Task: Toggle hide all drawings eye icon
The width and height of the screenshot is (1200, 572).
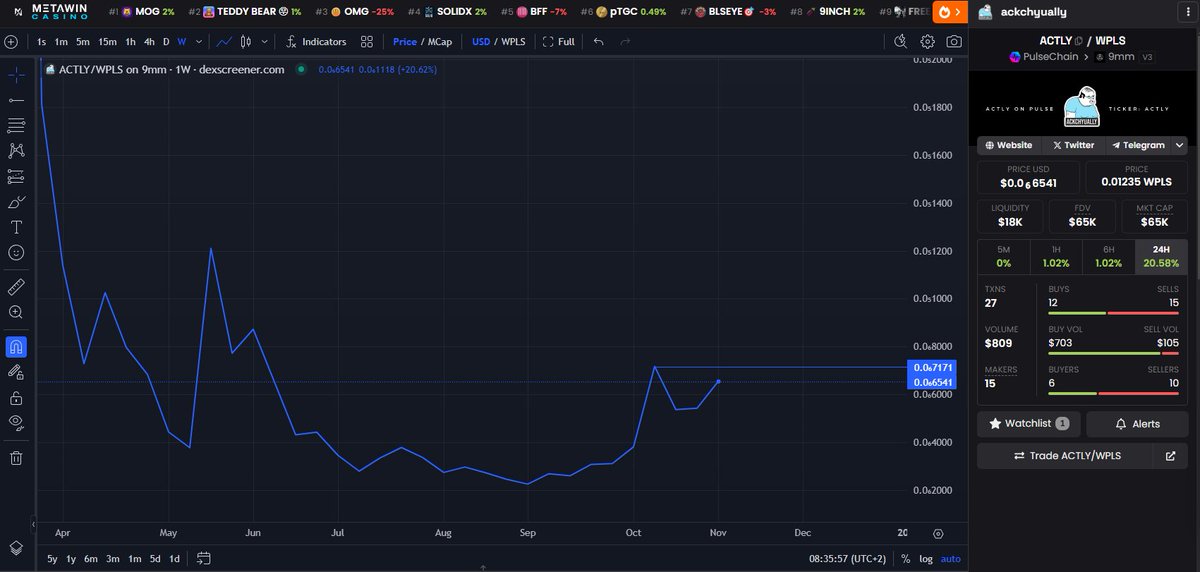Action: click(x=16, y=422)
